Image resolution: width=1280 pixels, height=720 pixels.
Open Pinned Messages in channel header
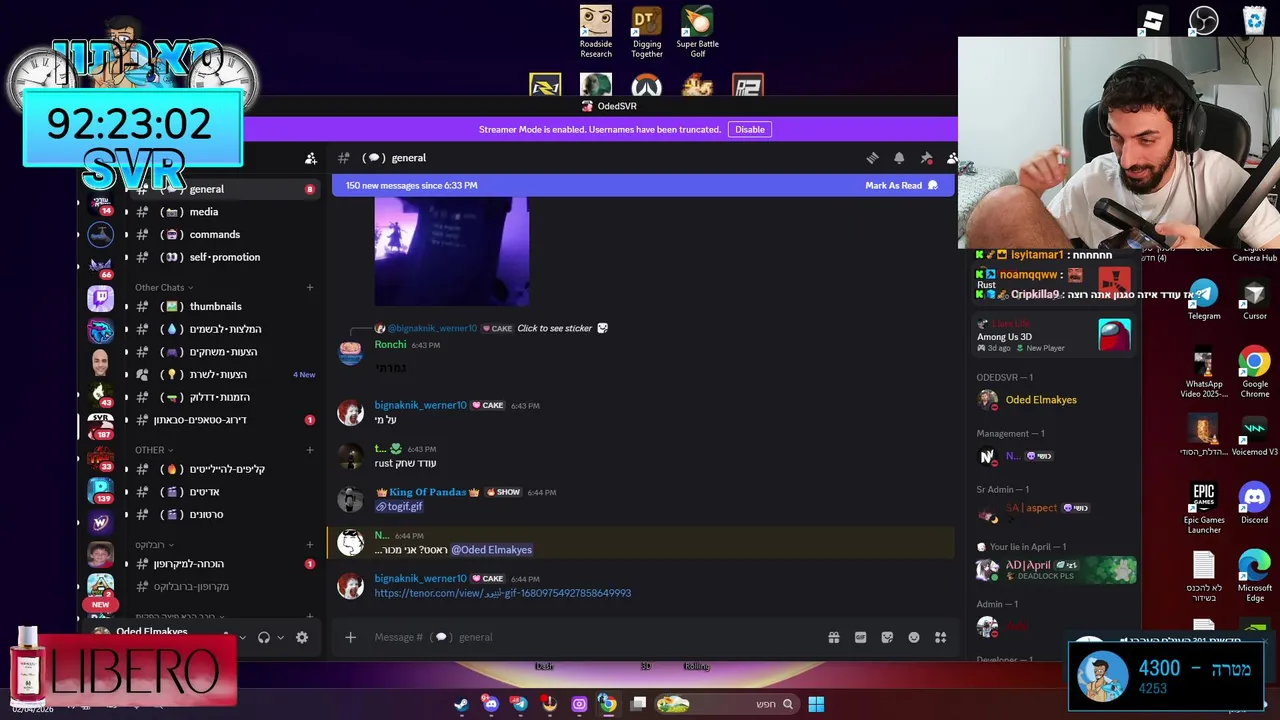[926, 158]
